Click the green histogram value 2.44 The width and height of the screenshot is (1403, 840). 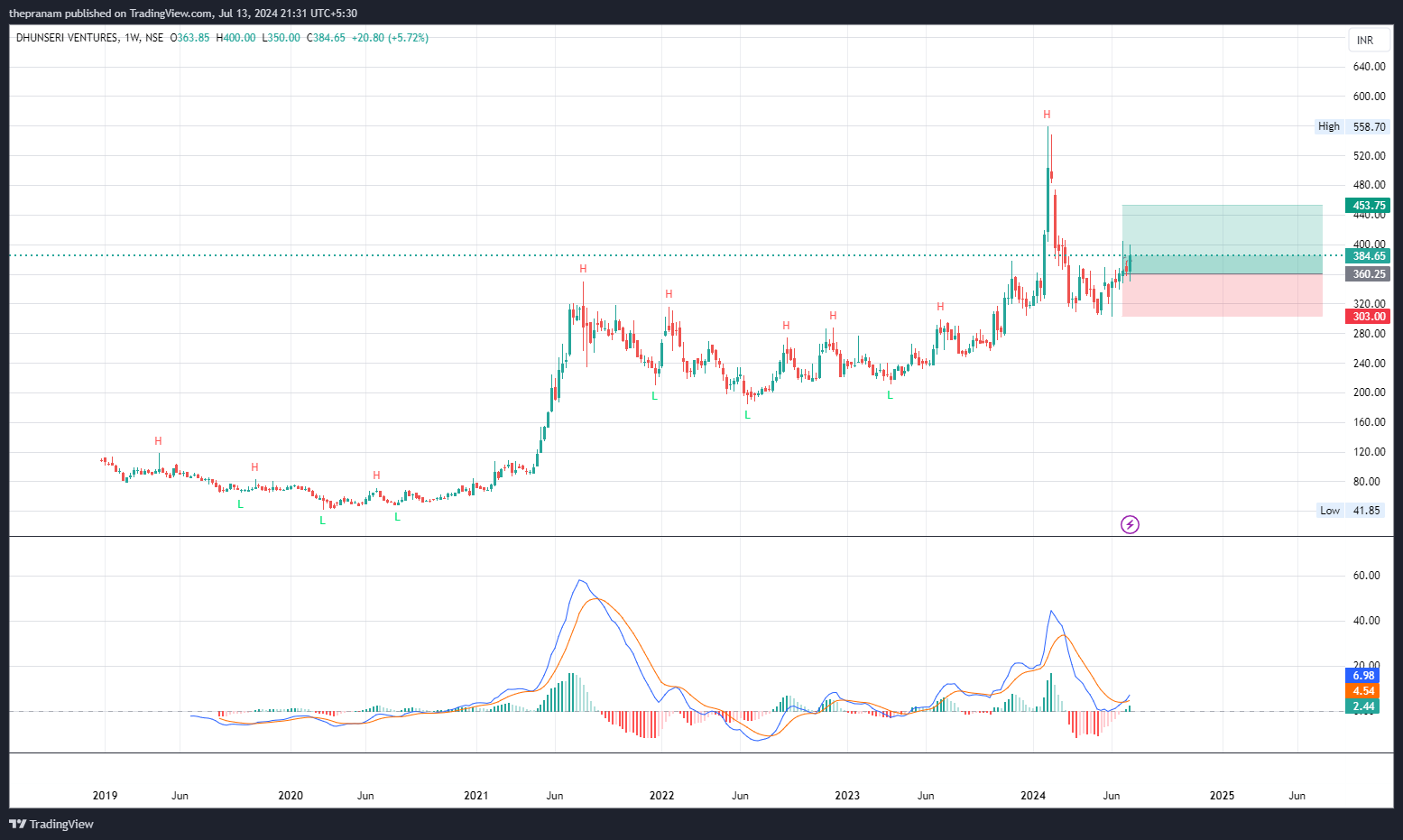[x=1362, y=706]
